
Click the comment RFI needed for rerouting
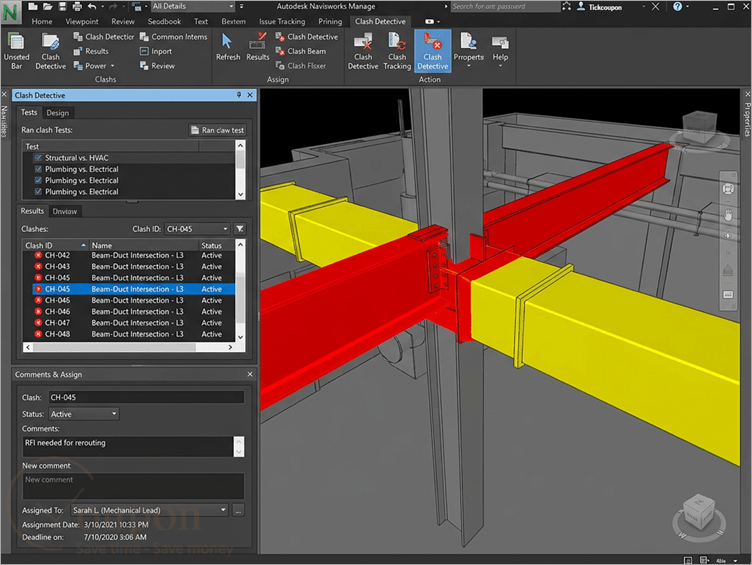pos(65,443)
